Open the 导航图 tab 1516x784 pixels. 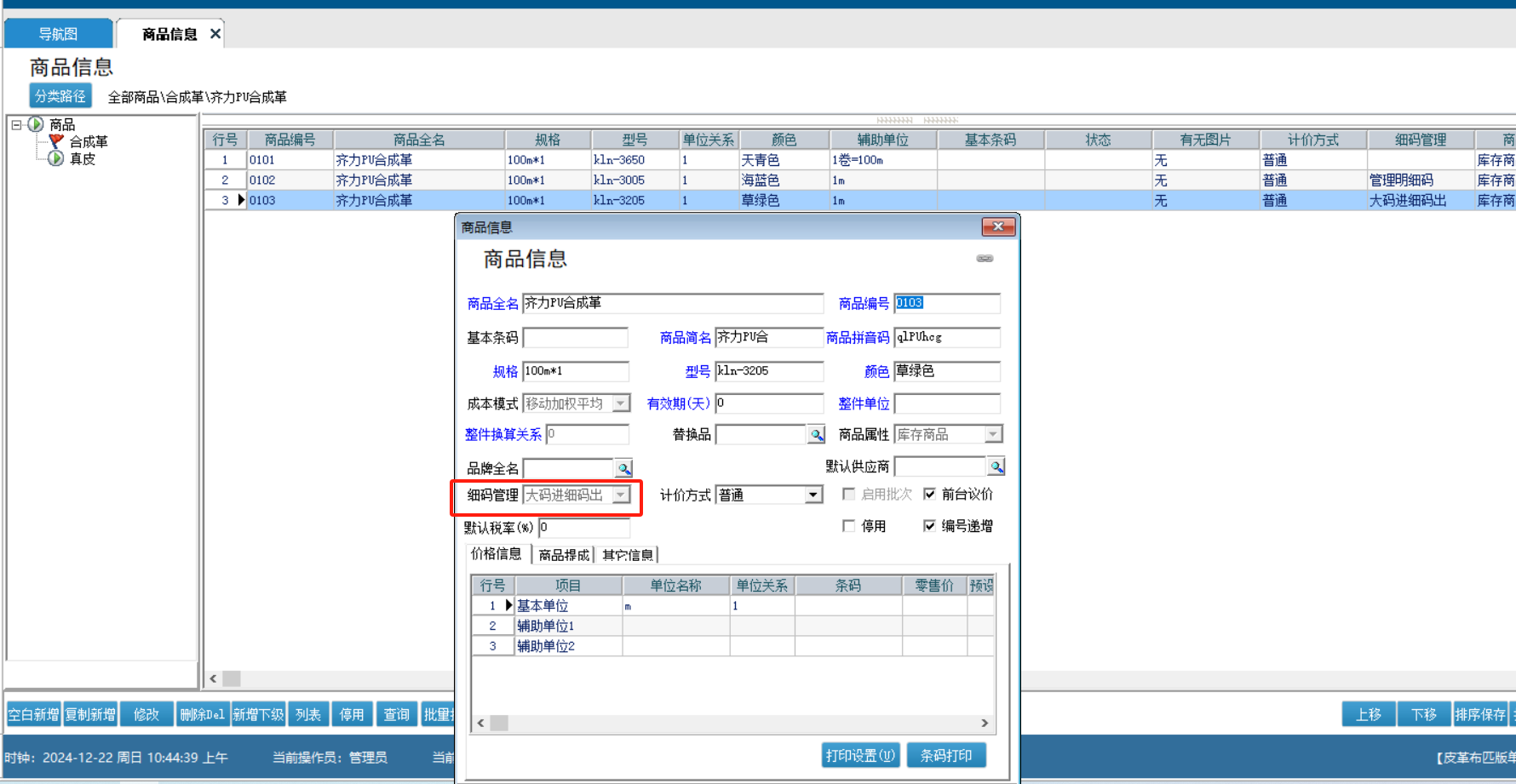click(x=58, y=34)
